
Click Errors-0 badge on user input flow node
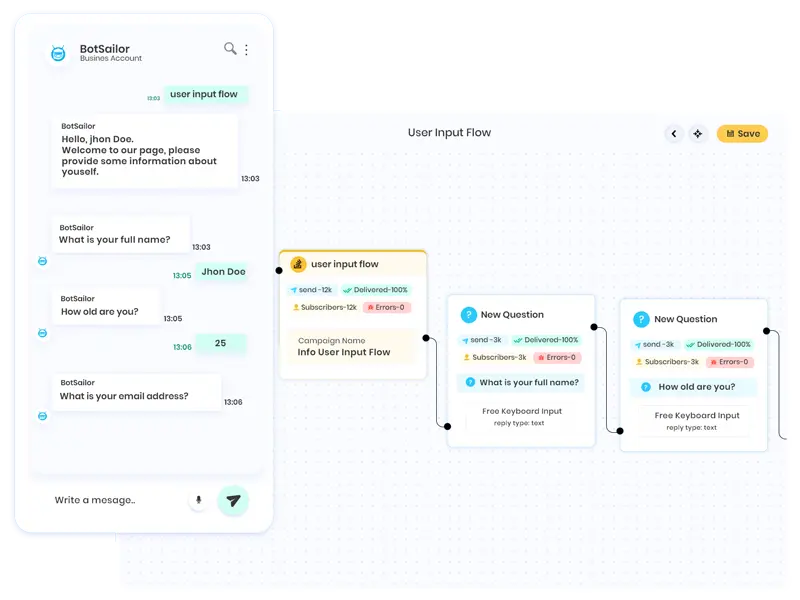click(x=385, y=308)
